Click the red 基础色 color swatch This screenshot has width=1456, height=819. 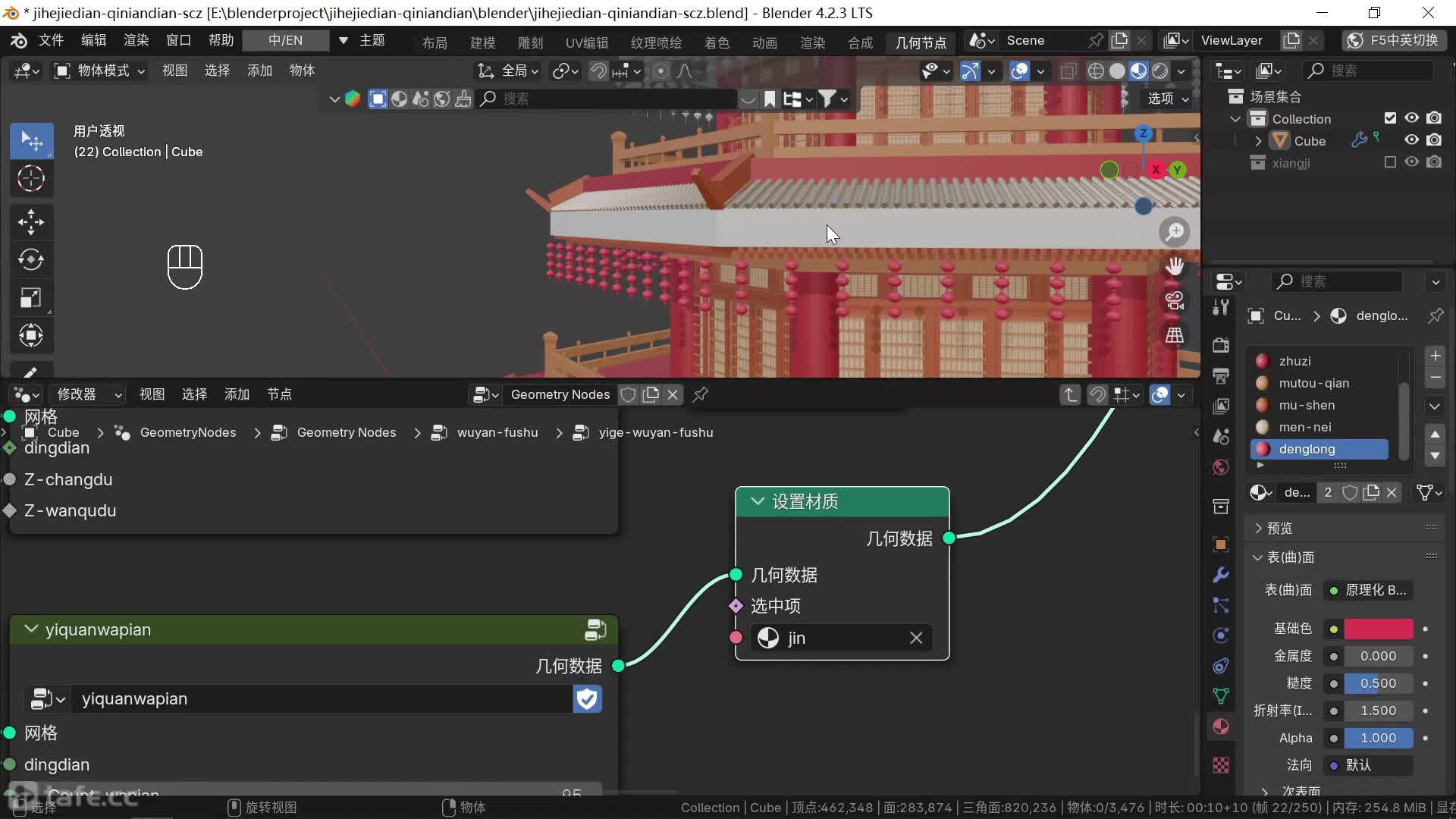[x=1378, y=629]
